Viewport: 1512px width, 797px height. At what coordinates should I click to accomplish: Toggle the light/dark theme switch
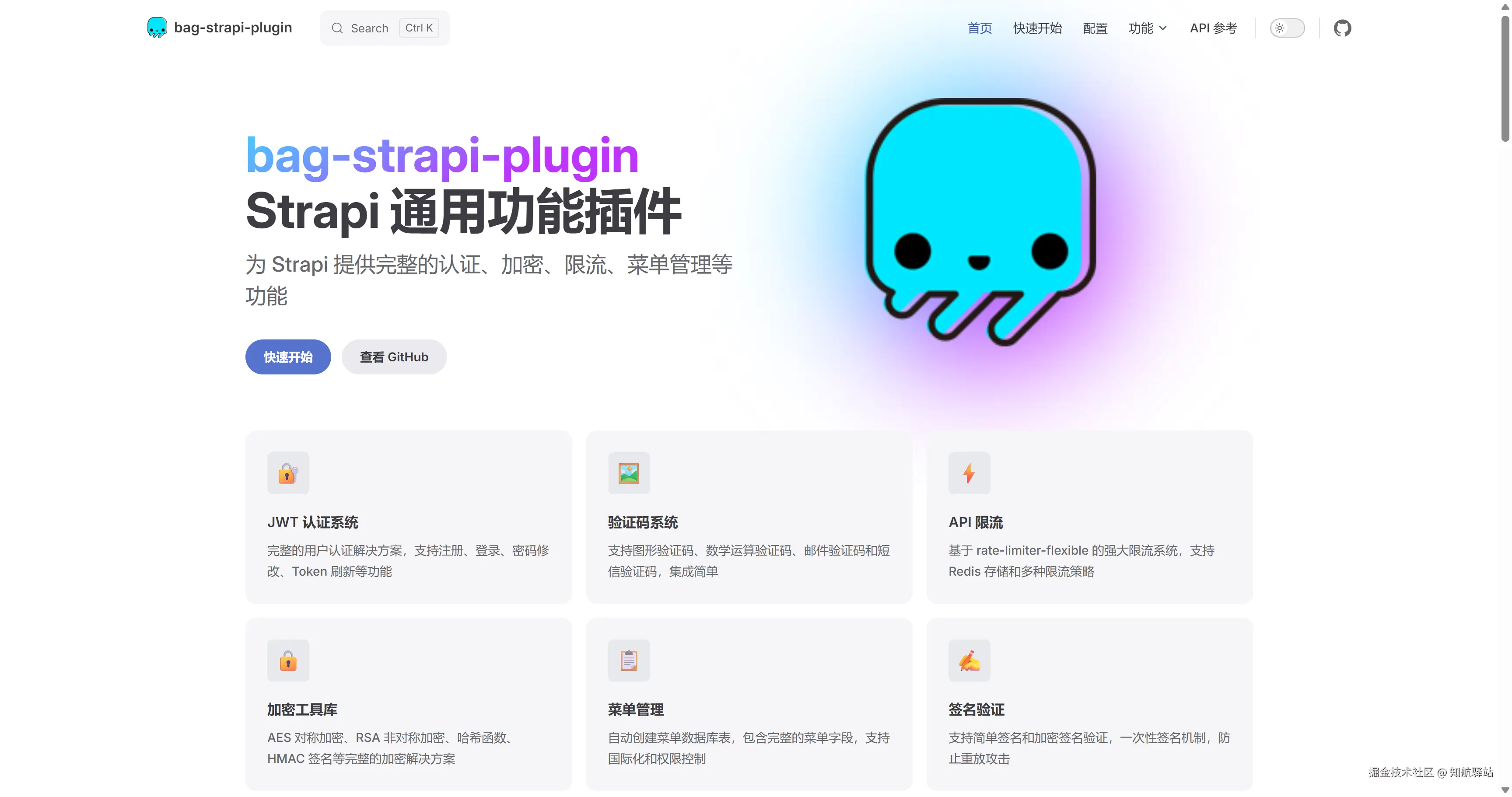click(x=1287, y=28)
